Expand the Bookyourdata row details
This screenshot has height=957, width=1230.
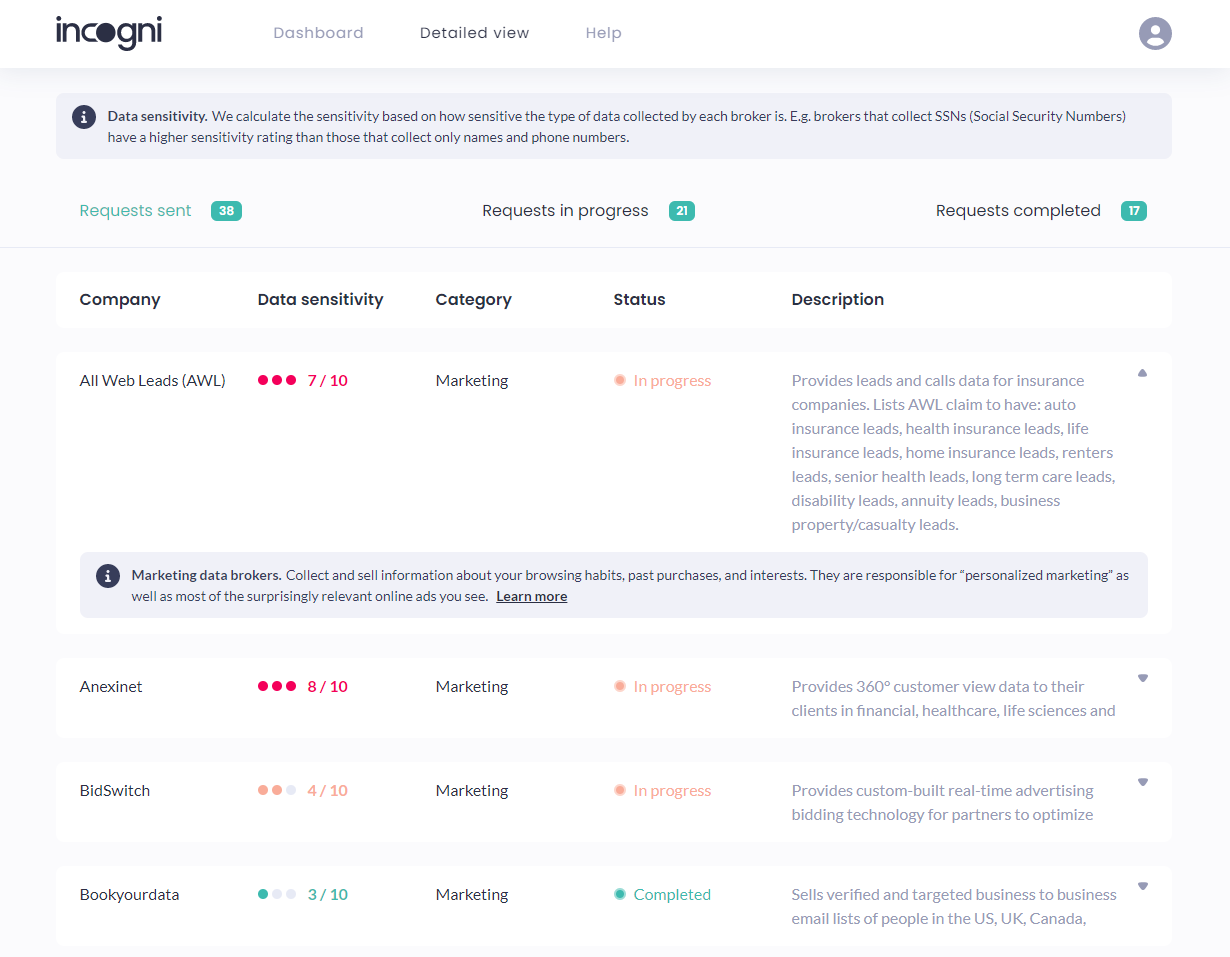(1142, 886)
